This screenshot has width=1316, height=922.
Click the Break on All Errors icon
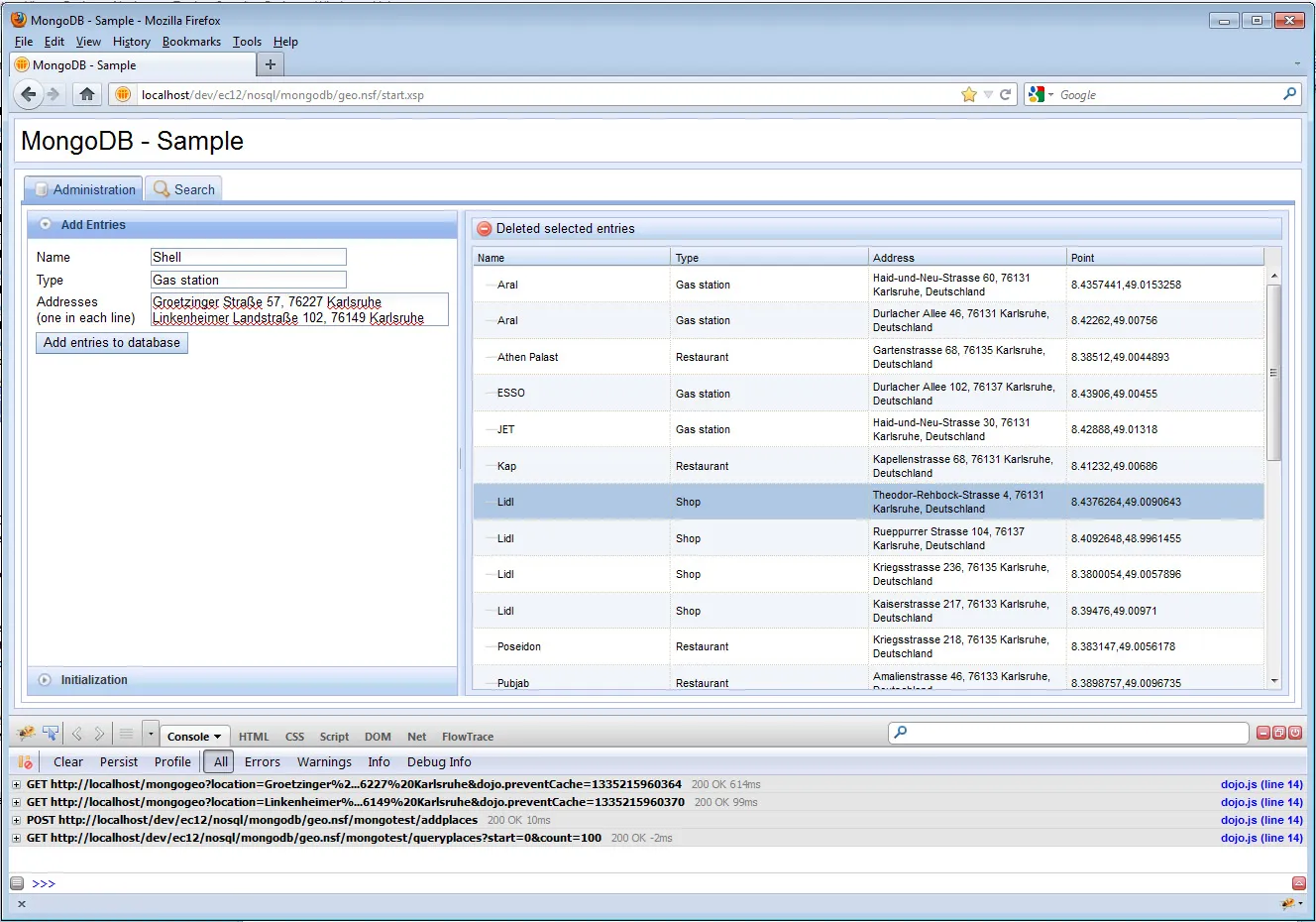click(26, 762)
